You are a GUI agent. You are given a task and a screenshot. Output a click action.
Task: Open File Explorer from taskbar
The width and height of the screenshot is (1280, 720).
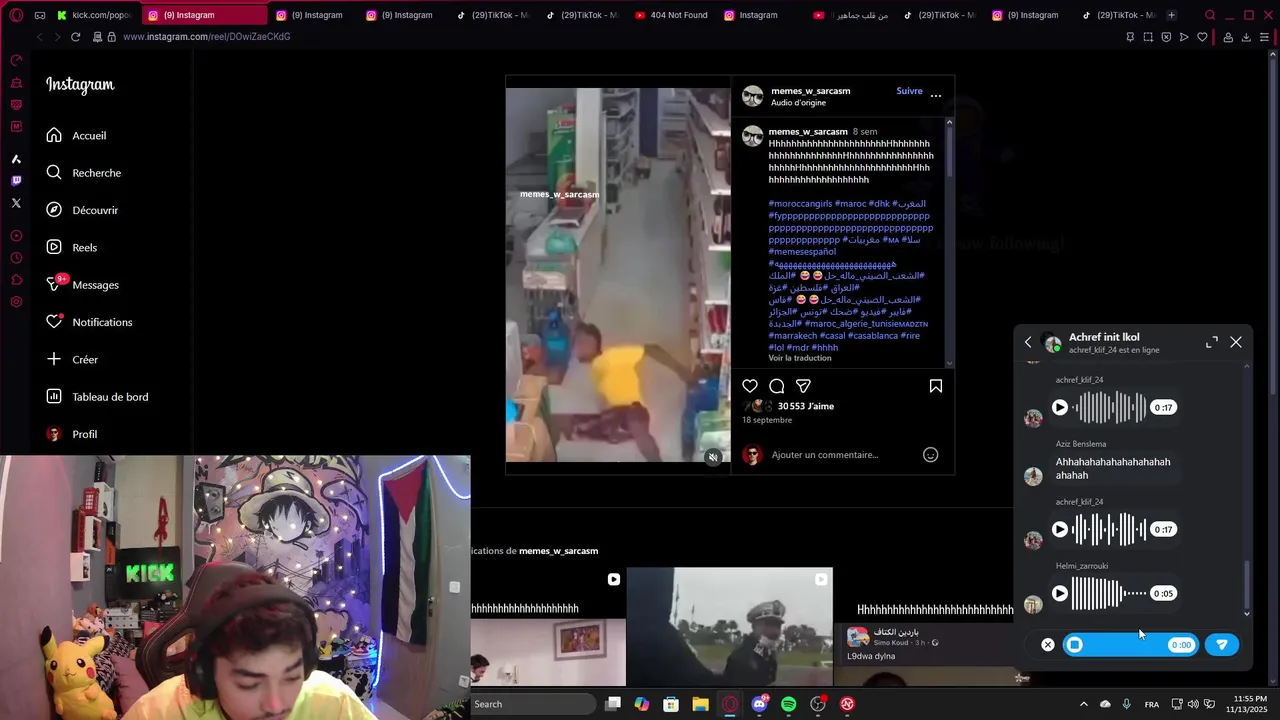(700, 704)
